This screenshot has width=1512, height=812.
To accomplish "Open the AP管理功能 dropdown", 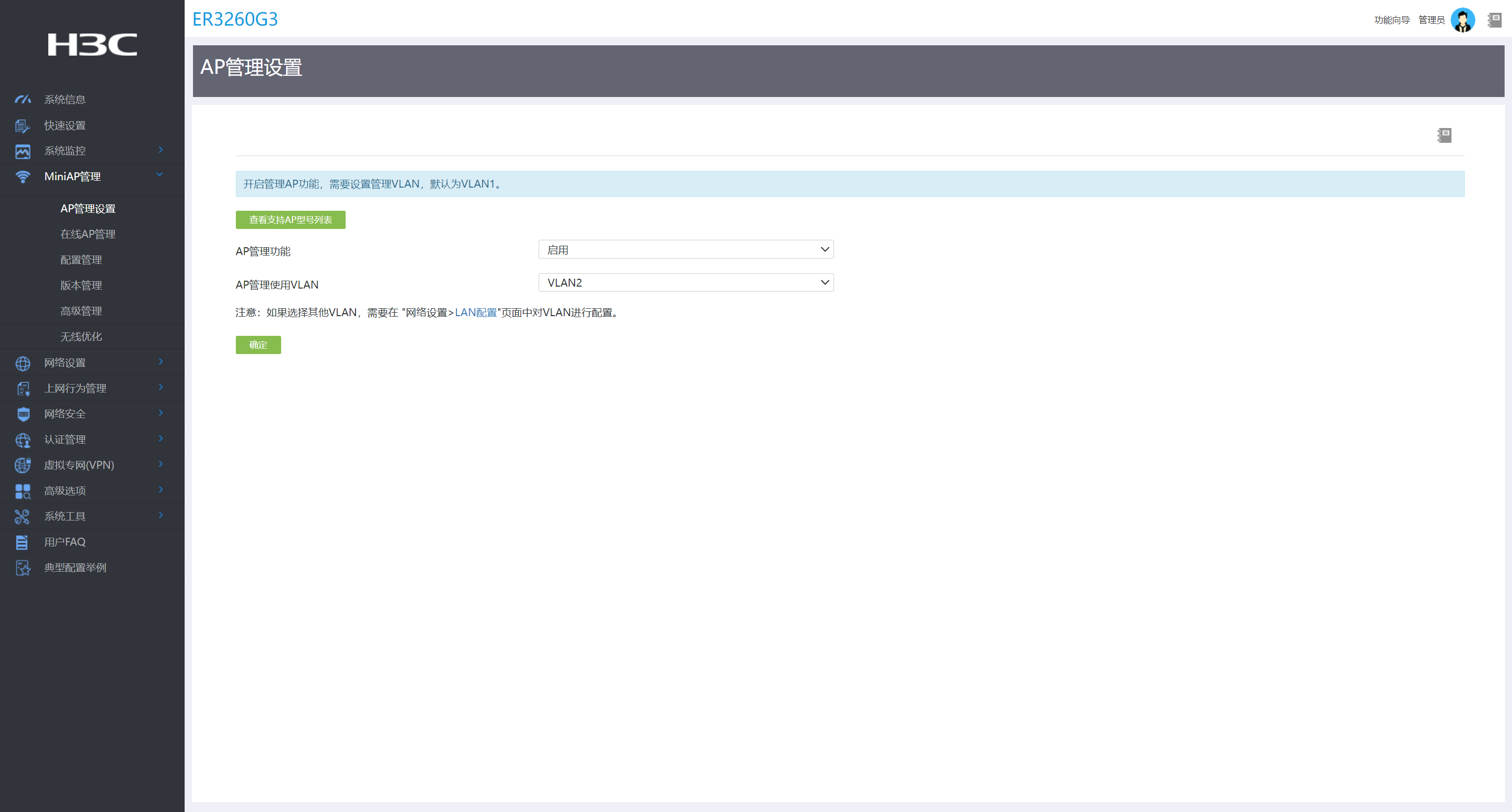I will click(685, 250).
